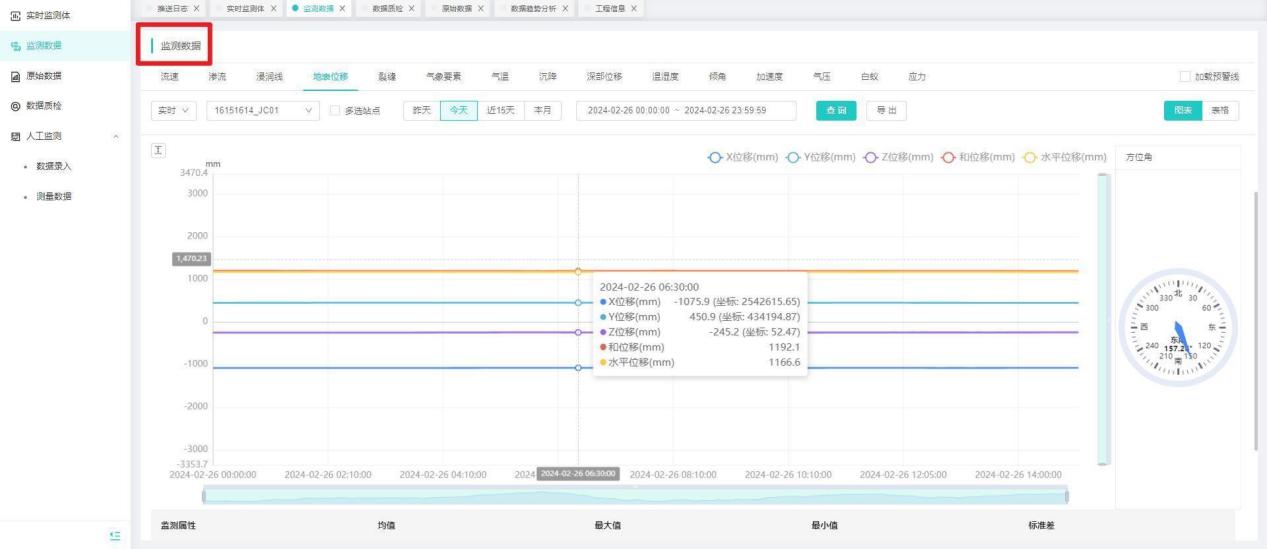
Task: Collapse the 人工监测 menu group
Action: click(x=116, y=136)
